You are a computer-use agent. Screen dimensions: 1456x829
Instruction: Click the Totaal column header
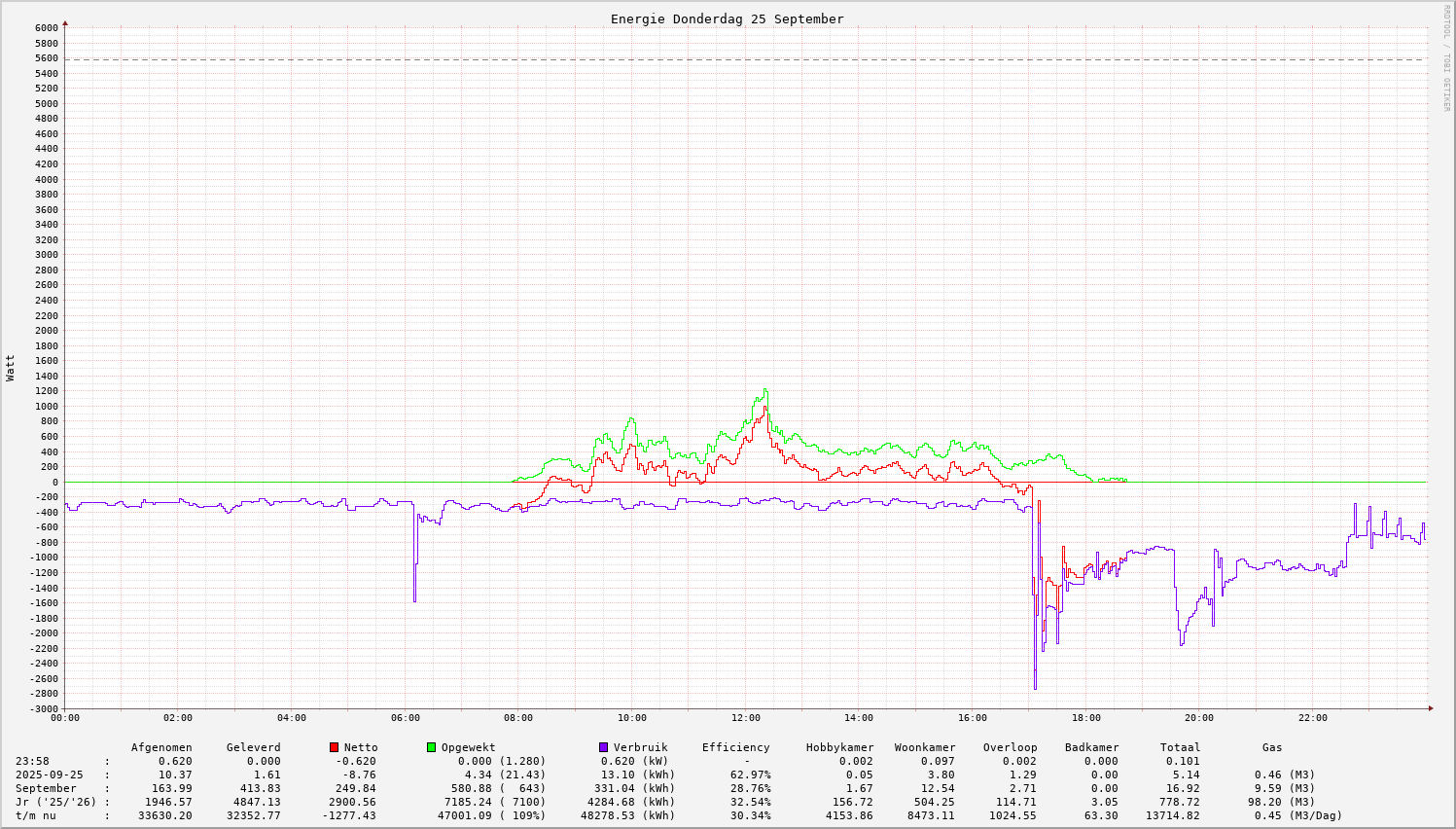[x=1180, y=747]
